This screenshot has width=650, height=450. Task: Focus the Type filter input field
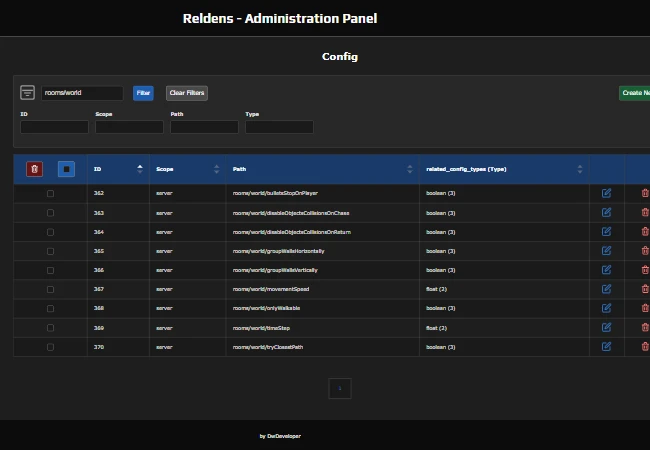point(279,127)
